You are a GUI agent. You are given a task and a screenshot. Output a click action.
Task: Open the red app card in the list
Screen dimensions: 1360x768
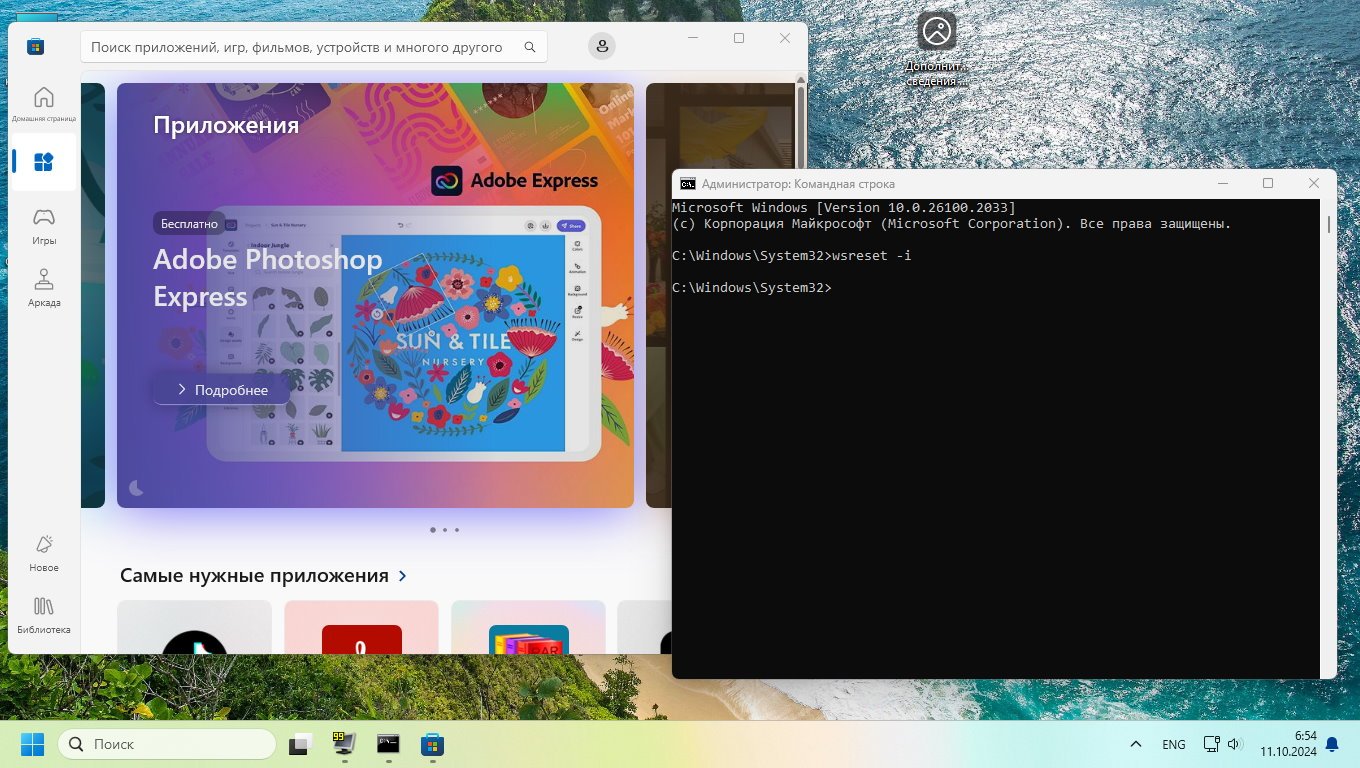pos(361,627)
